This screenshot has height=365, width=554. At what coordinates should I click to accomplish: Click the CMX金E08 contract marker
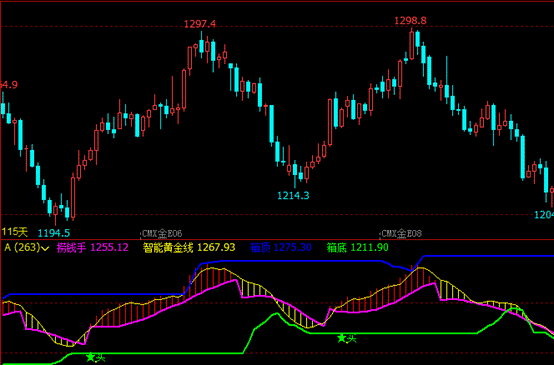pyautogui.click(x=400, y=234)
